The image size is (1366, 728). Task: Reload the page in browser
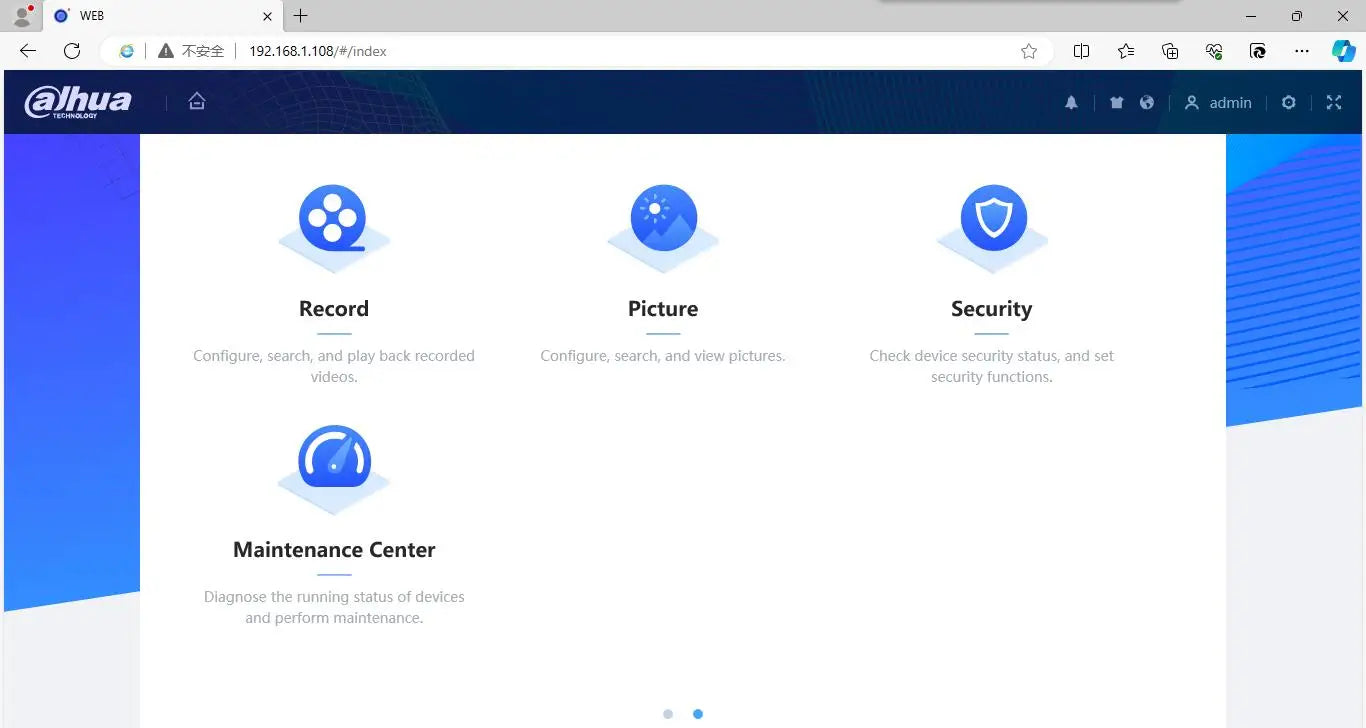point(72,51)
